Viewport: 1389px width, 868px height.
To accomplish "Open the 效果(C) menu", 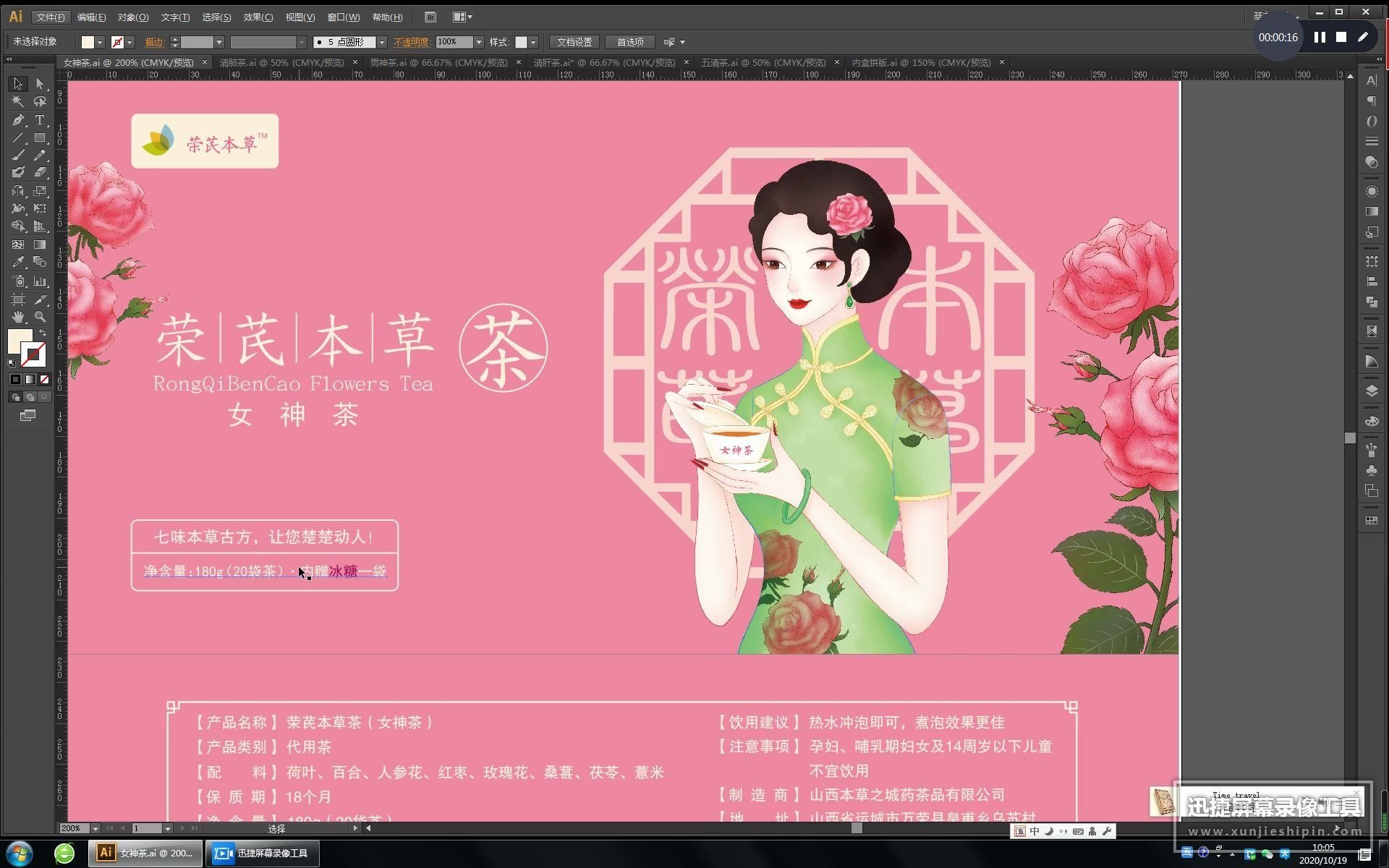I will point(258,17).
